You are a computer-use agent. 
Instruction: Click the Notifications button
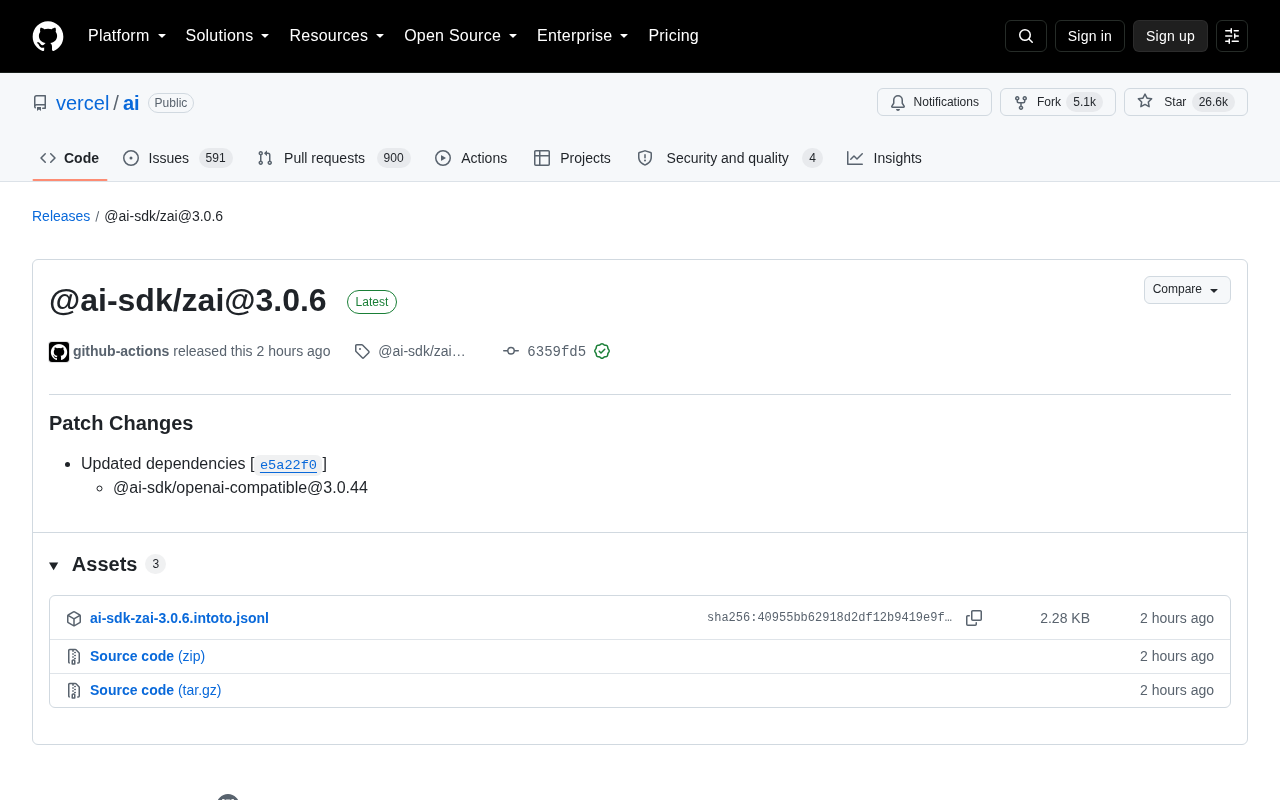934,102
